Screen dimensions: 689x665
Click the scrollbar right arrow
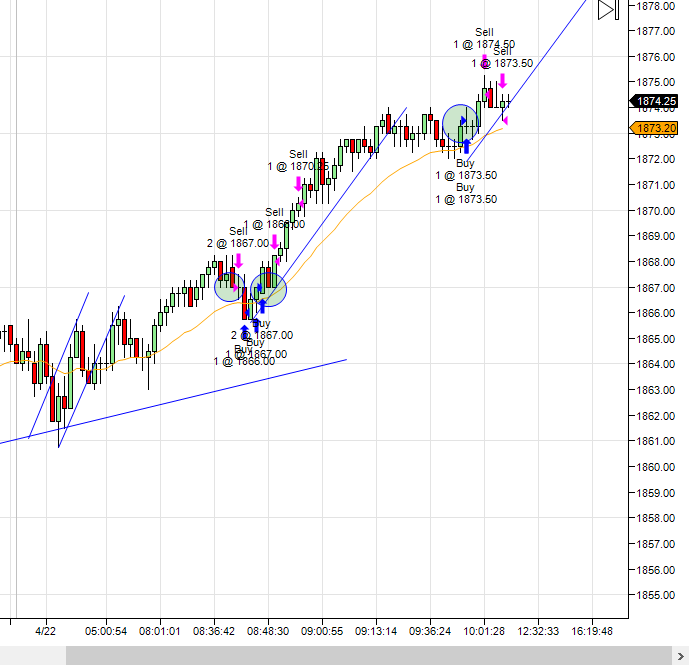coord(681,656)
